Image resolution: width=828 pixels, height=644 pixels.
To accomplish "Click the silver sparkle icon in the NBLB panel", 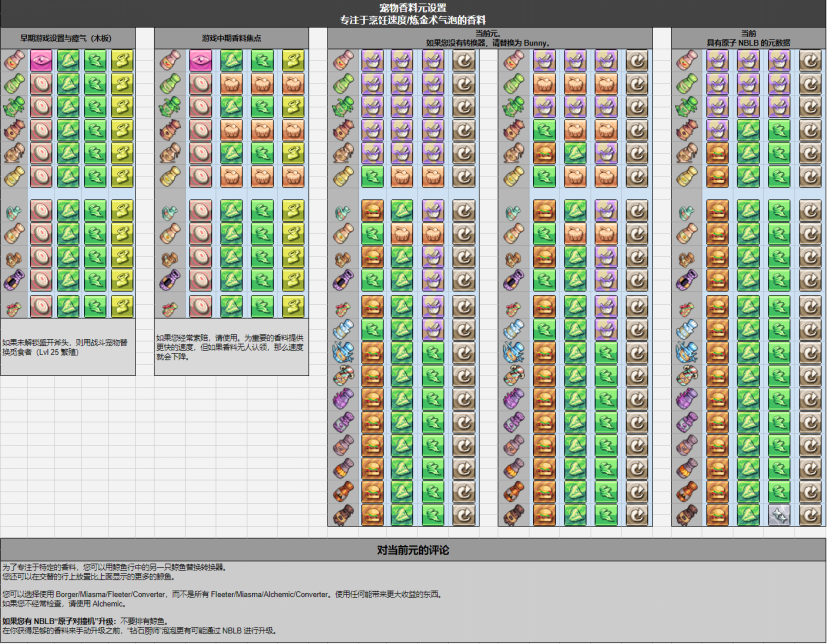I will [x=779, y=515].
